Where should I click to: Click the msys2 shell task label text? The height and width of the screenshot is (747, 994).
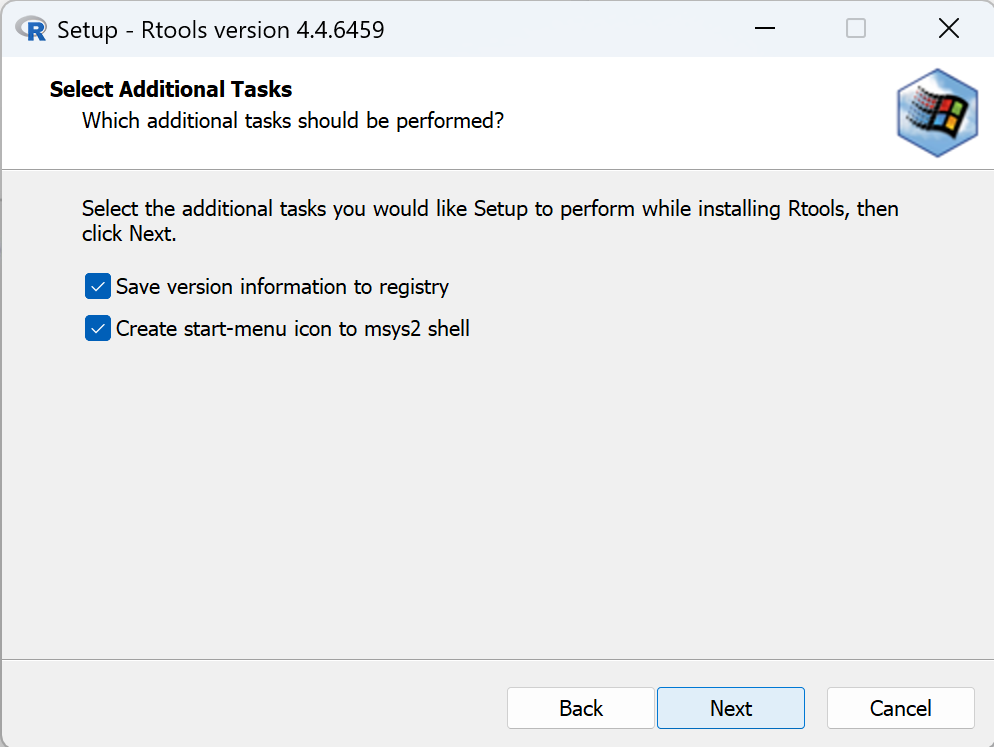(293, 328)
